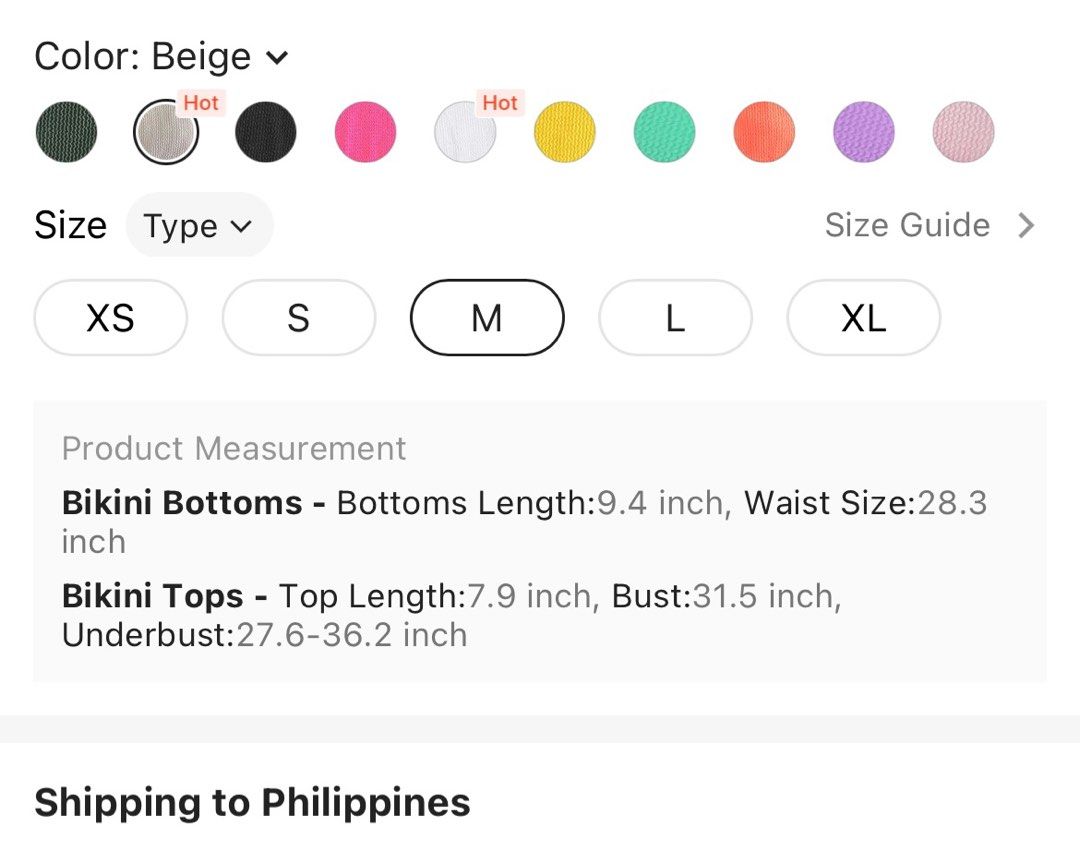Choose the yellow color swatch
Viewport: 1080px width, 864px height.
(565, 132)
